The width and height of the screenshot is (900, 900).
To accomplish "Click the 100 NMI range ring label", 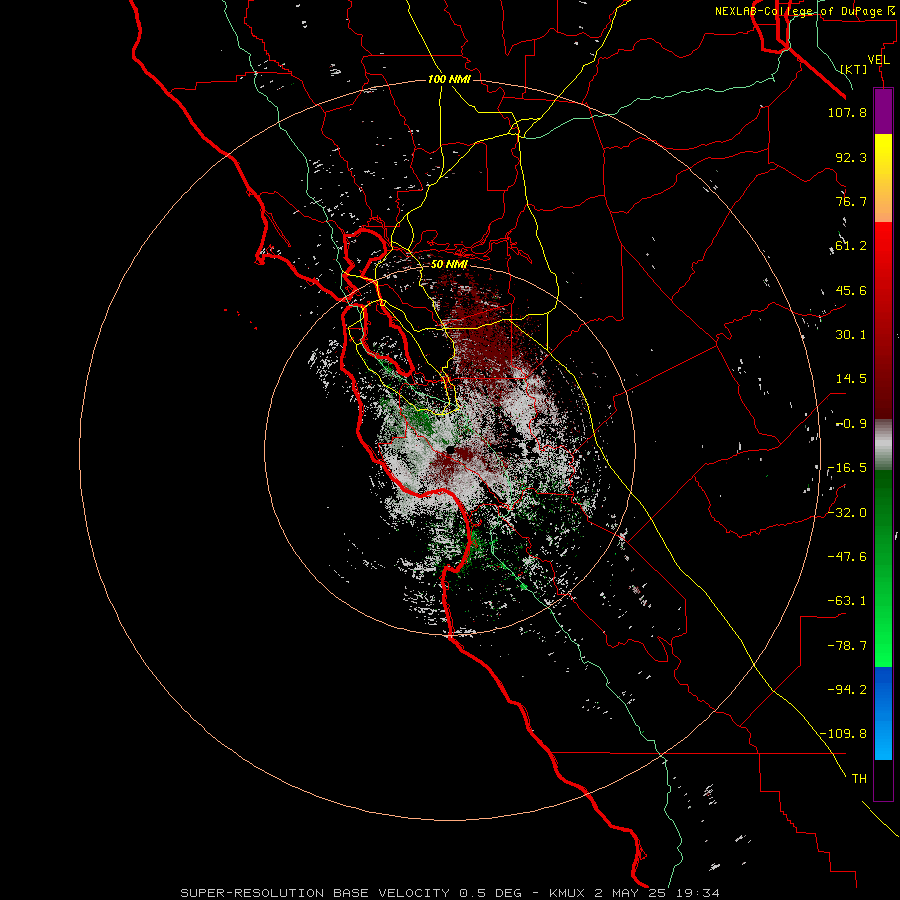I will tap(449, 79).
